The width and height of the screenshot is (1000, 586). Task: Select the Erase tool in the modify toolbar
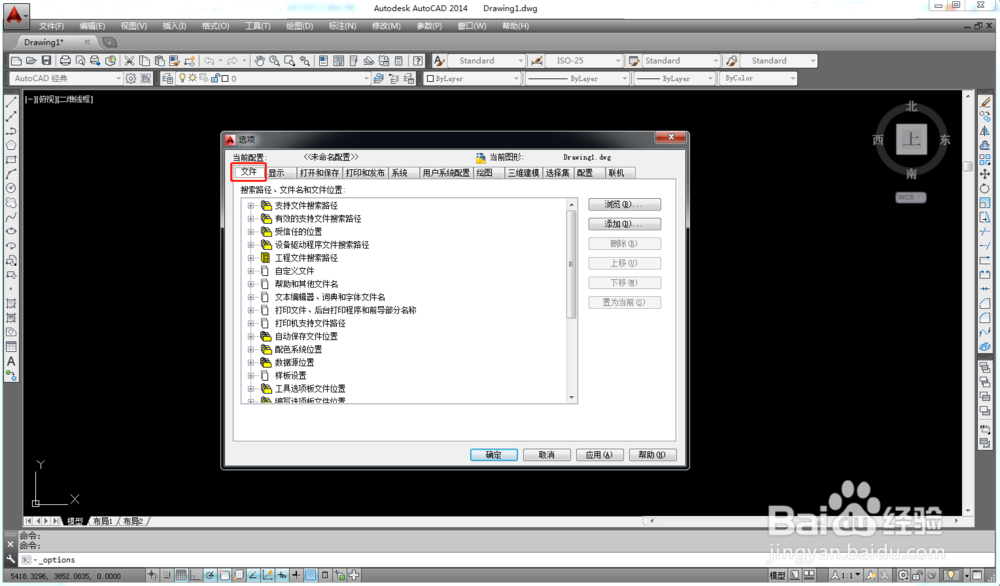point(985,102)
